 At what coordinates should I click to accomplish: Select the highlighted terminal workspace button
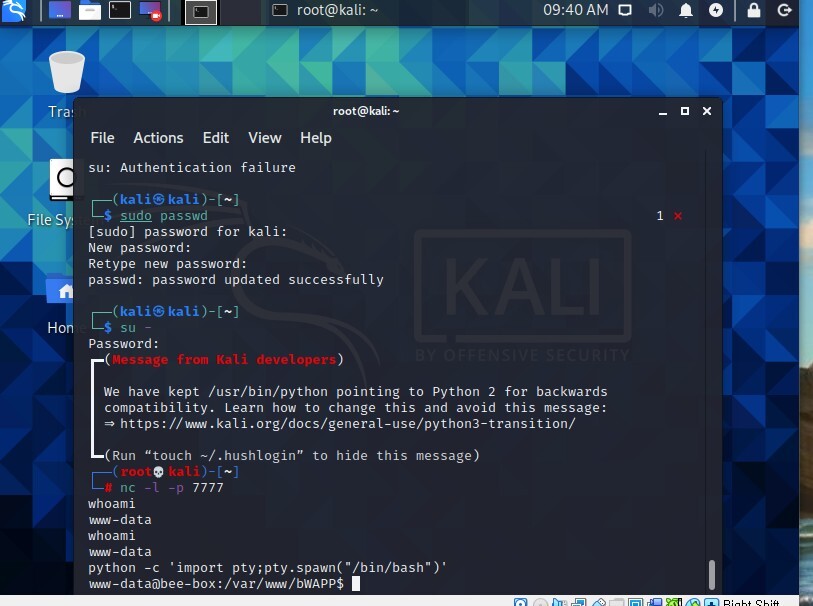click(201, 12)
